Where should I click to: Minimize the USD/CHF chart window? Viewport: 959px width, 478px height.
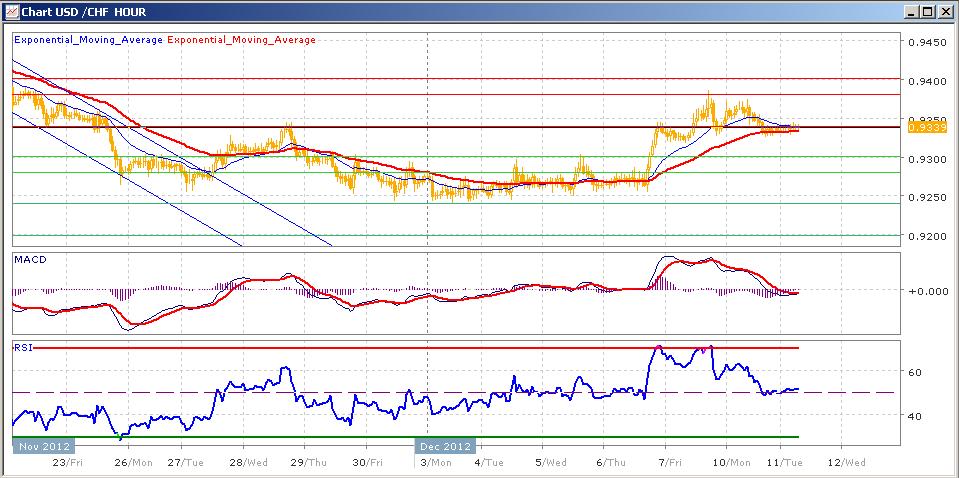coord(910,12)
